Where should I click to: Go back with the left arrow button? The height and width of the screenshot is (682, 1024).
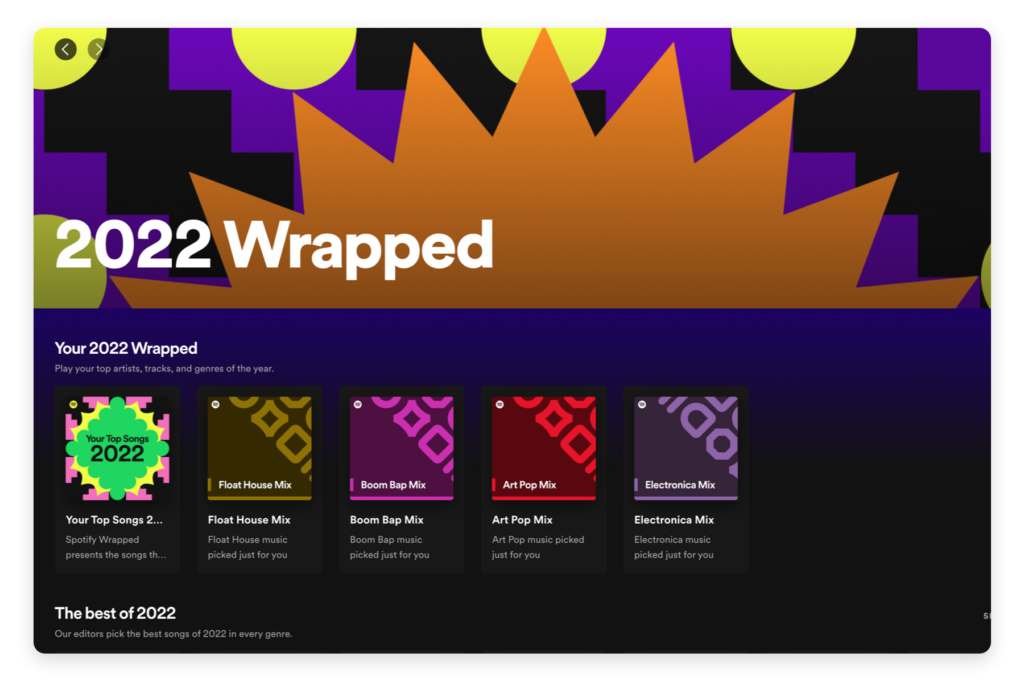click(x=65, y=49)
